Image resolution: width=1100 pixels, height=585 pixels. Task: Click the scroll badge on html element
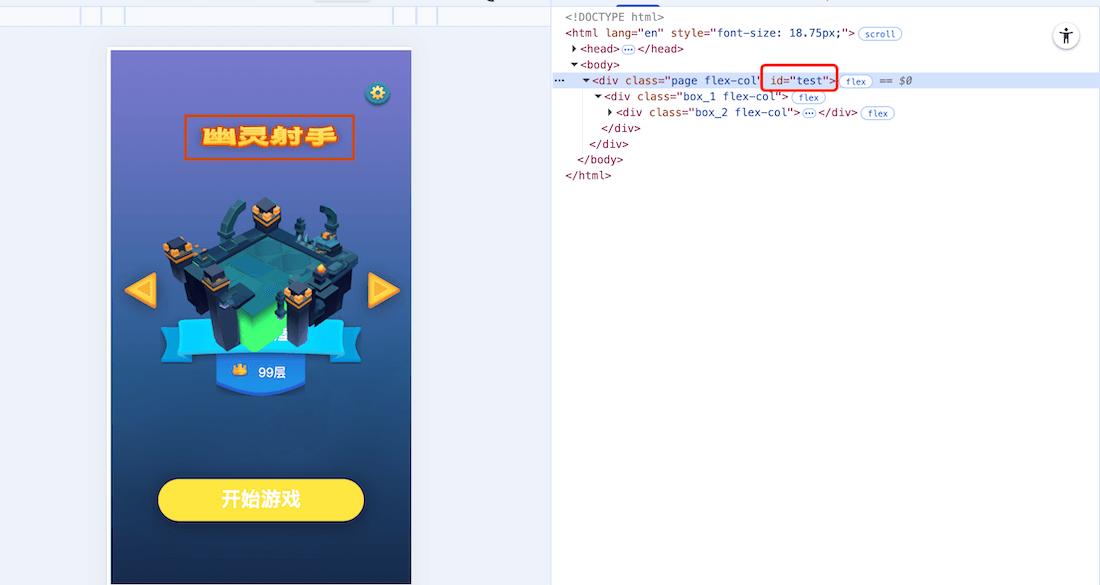(880, 34)
